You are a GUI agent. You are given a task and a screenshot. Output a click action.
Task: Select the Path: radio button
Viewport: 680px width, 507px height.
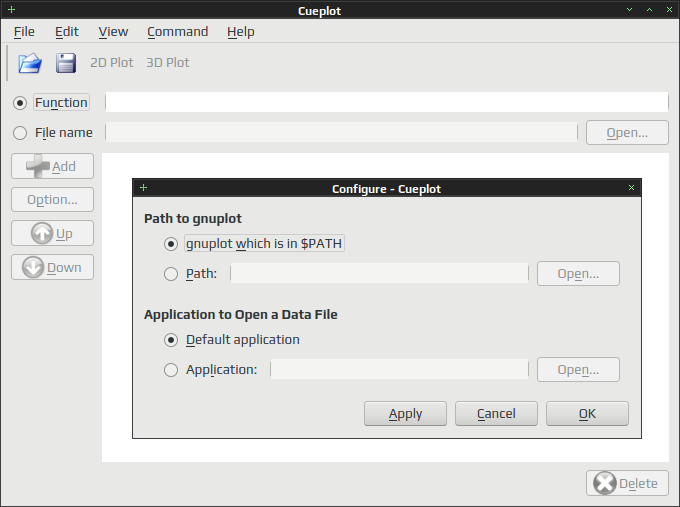[171, 274]
